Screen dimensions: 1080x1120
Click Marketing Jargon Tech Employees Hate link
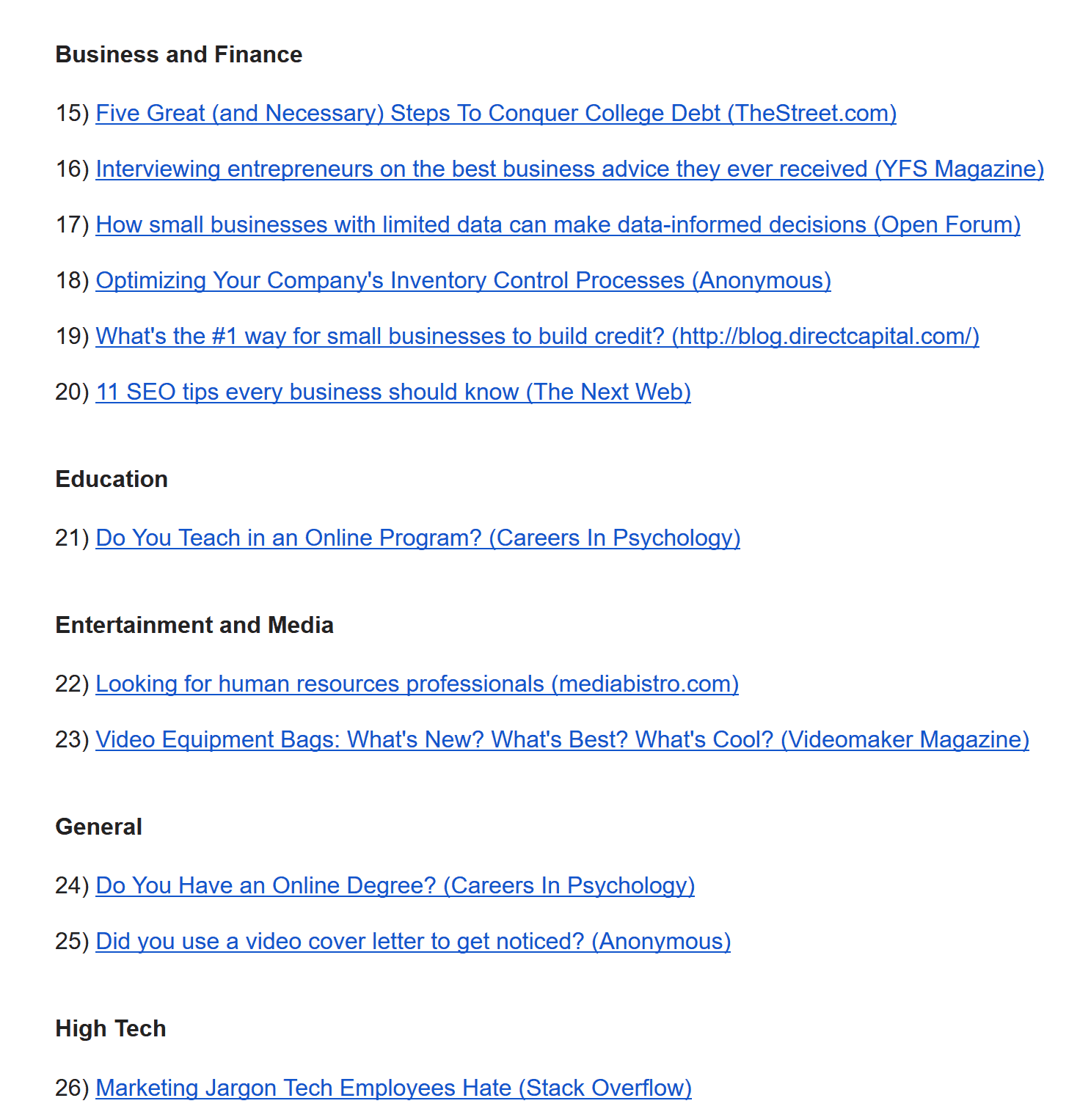pos(393,1088)
